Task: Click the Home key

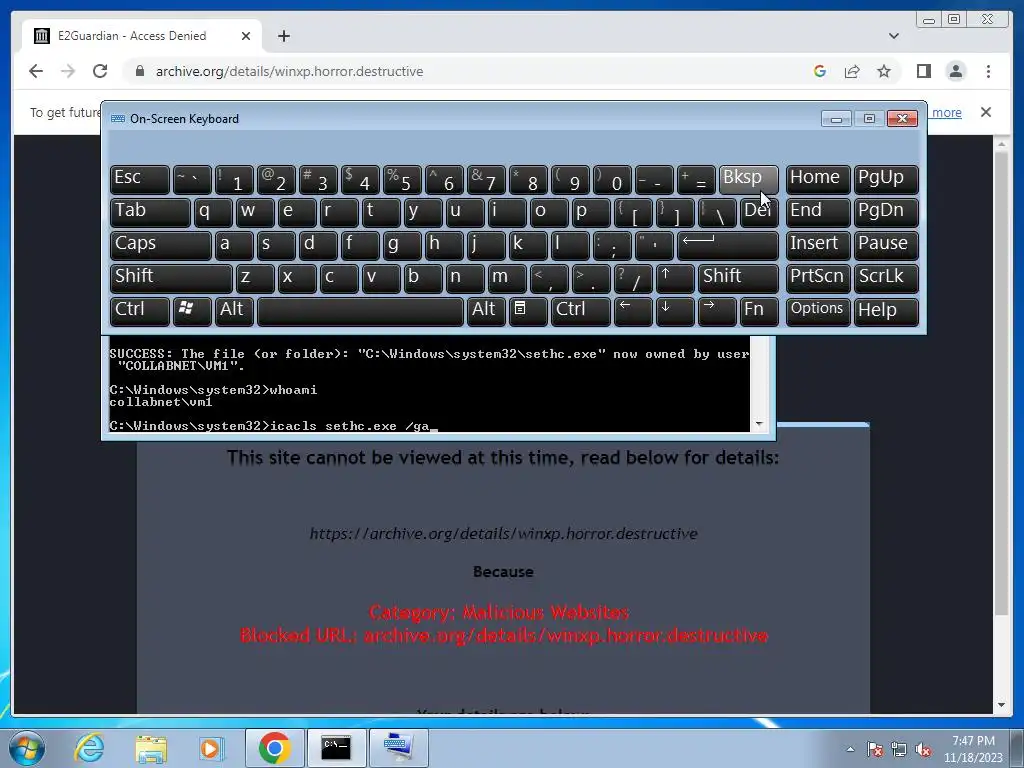Action: point(818,178)
